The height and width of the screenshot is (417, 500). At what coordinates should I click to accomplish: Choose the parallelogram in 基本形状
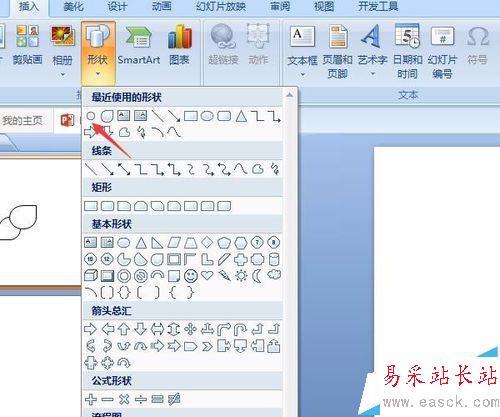tap(174, 243)
